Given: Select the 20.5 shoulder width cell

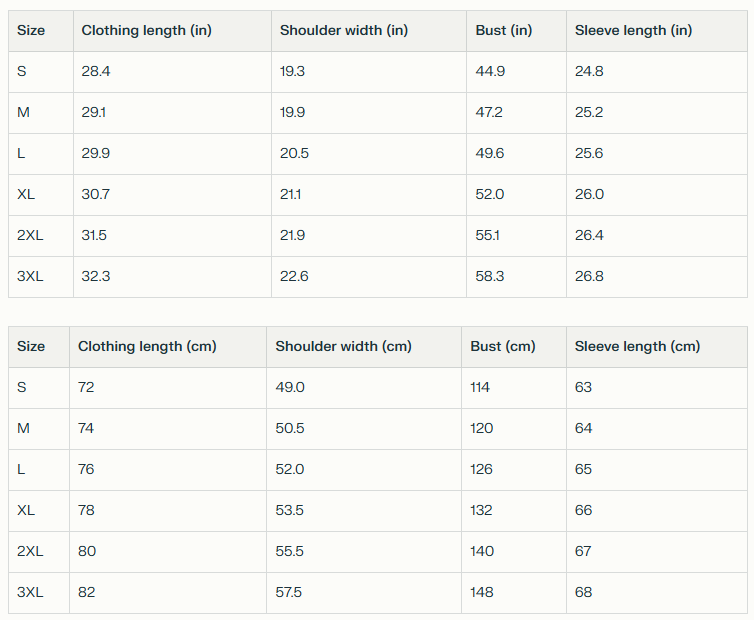Looking at the screenshot, I should click(294, 154).
